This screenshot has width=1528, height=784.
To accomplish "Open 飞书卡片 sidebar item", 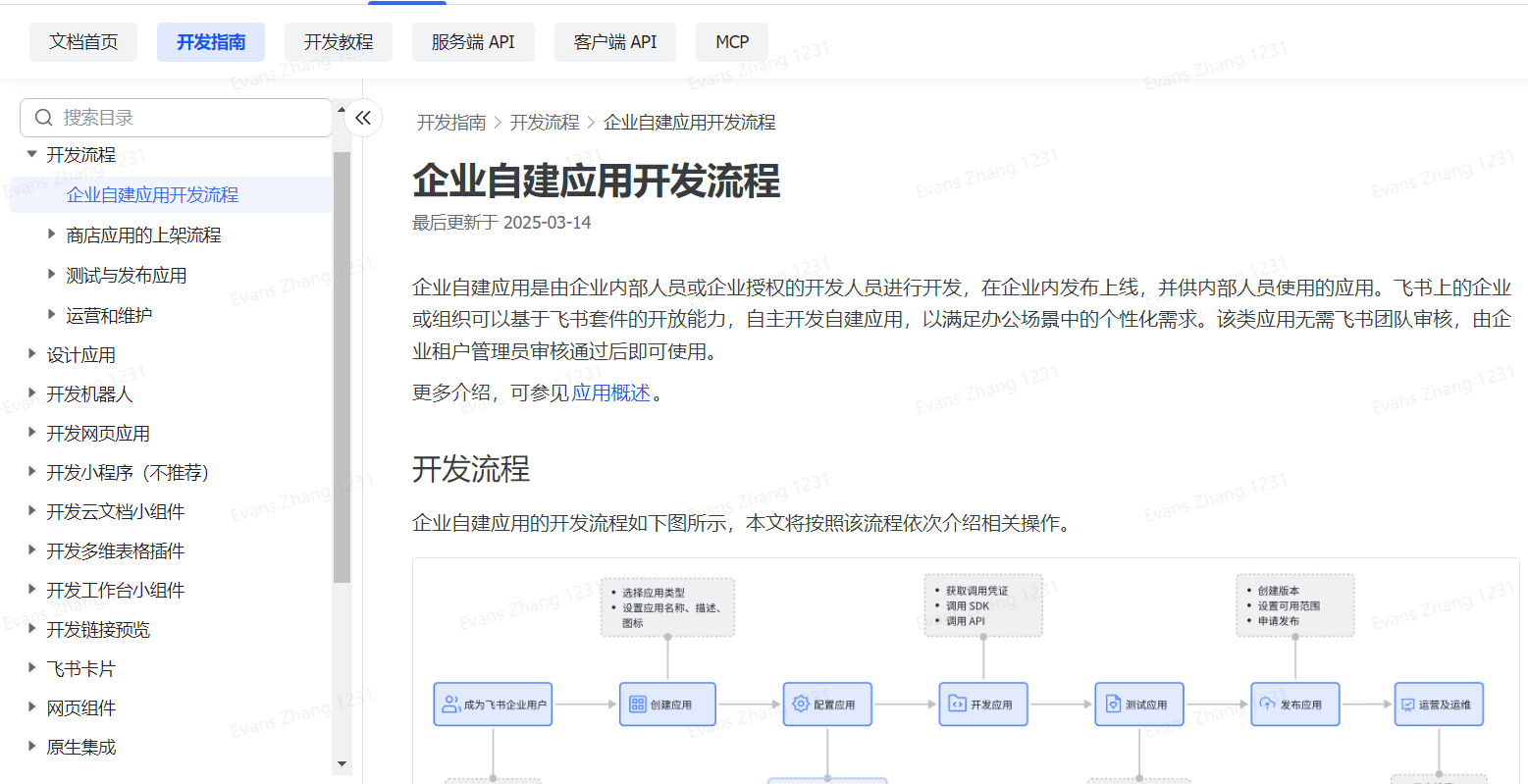I will 81,669.
